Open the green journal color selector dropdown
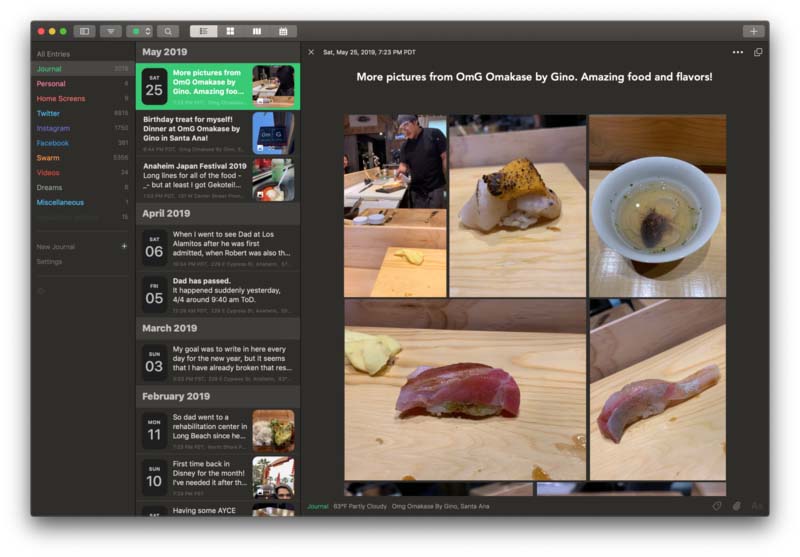The image size is (800, 557). pyautogui.click(x=139, y=32)
